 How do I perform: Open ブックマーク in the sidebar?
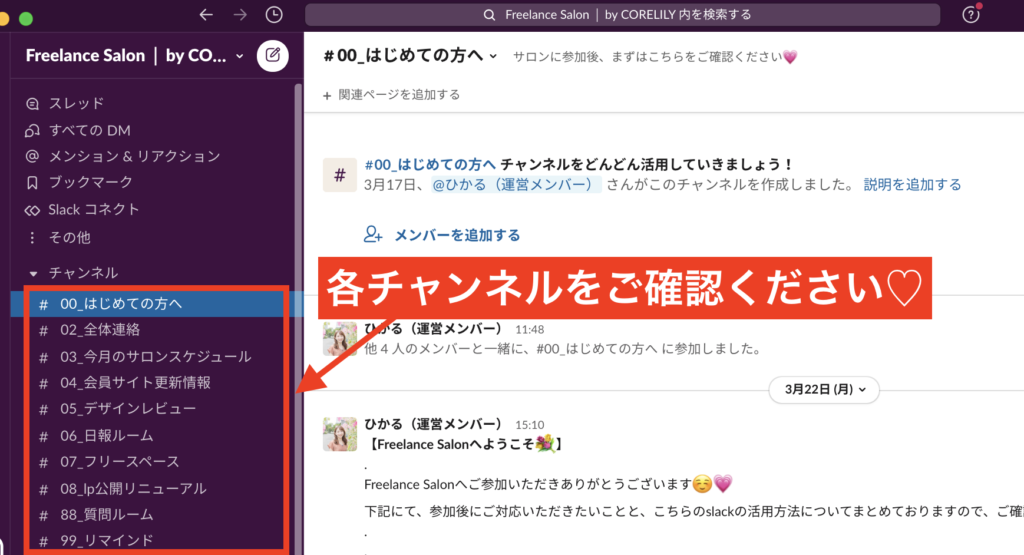[90, 182]
